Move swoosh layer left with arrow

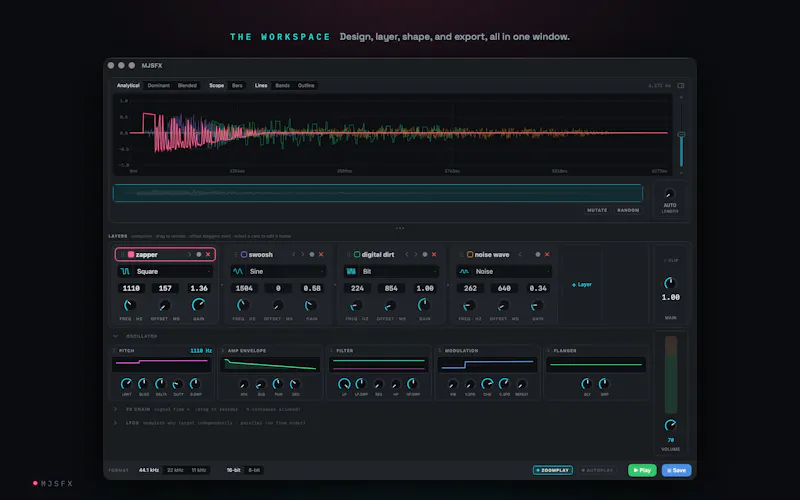294,255
